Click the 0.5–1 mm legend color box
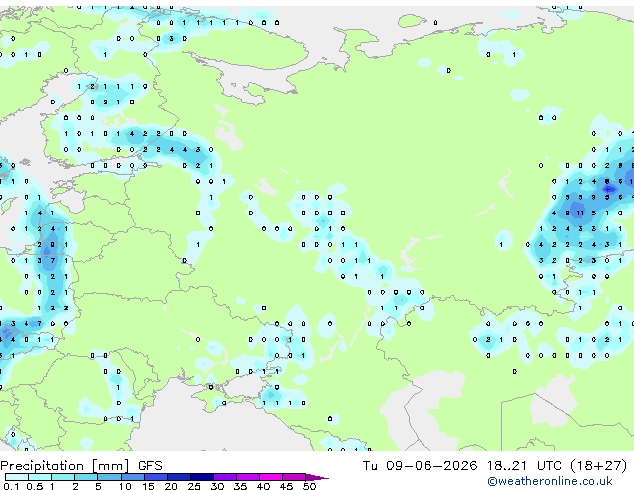 click(x=40, y=477)
